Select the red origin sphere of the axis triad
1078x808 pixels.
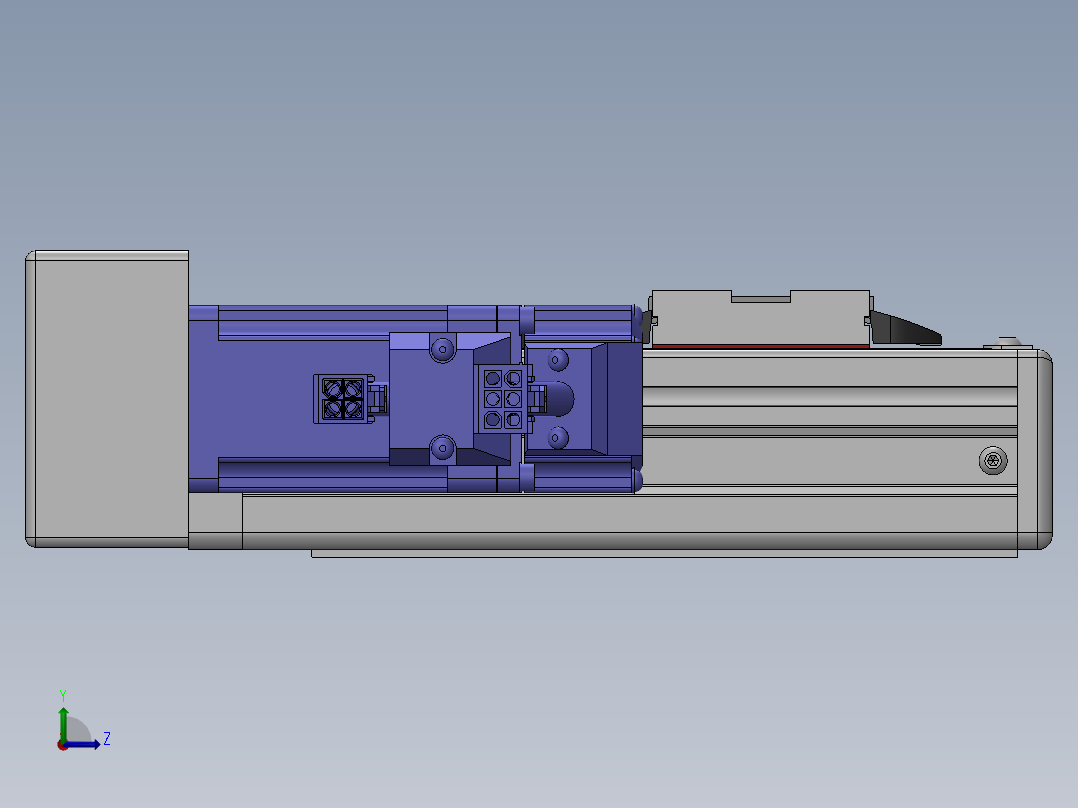pyautogui.click(x=63, y=745)
